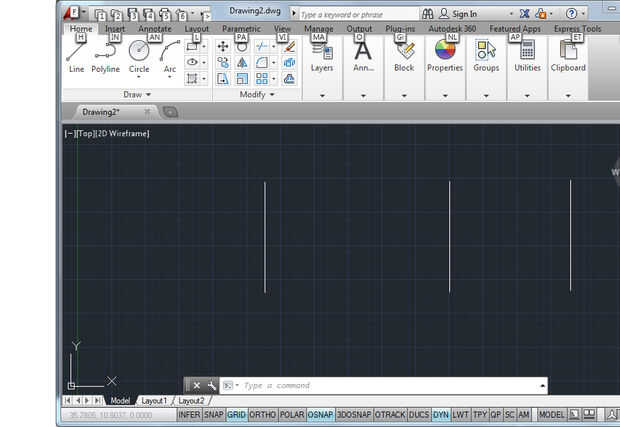Expand the Draw panel title
Viewport: 620px width, 427px height.
pos(137,94)
